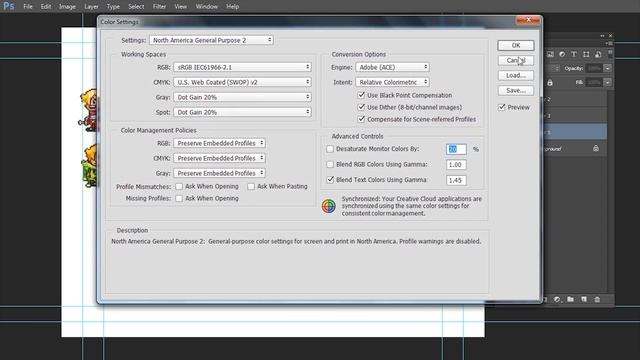The height and width of the screenshot is (360, 640).
Task: Open the Filter menu
Action: [159, 7]
